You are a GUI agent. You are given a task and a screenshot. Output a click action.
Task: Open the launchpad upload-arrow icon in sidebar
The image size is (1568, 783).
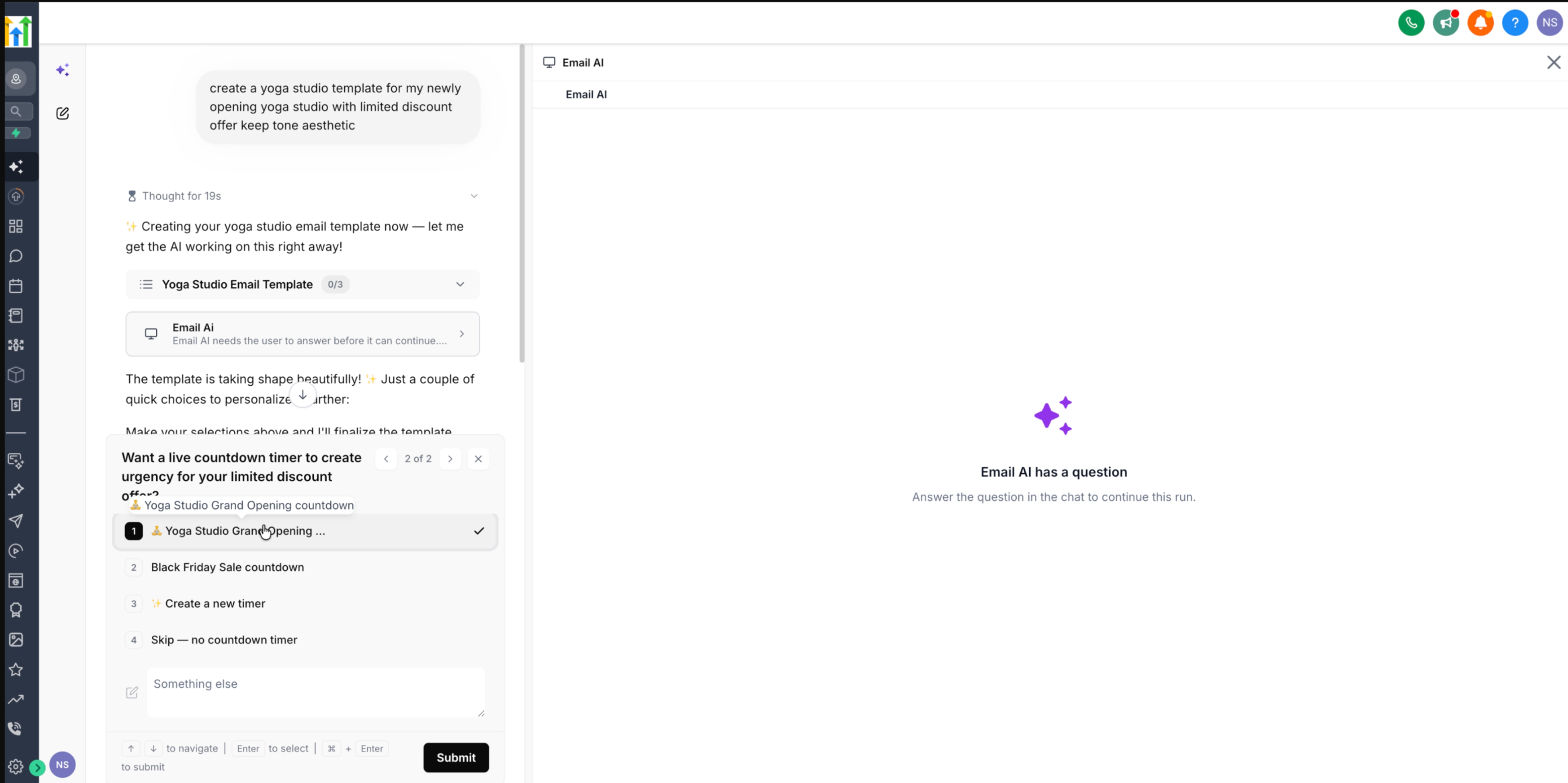(x=16, y=196)
